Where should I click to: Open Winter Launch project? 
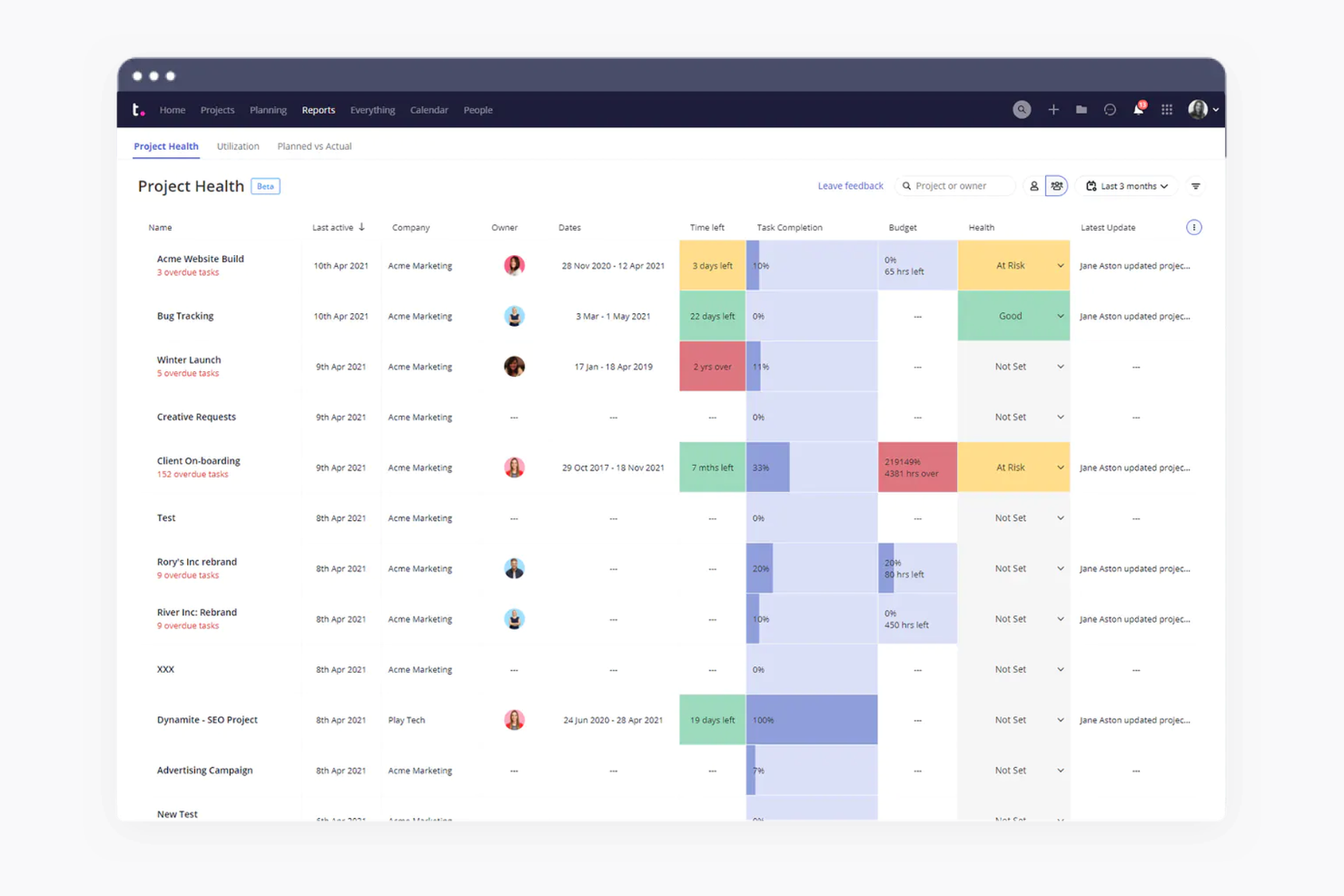(189, 359)
